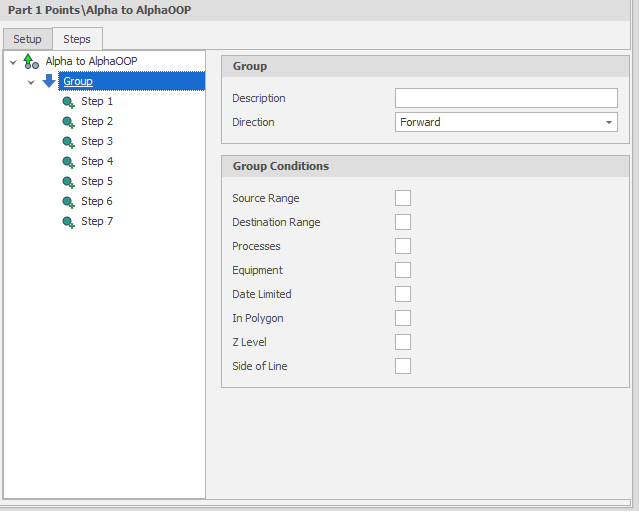The height and width of the screenshot is (512, 639).
Task: Select the Group label in tree
Action: tap(78, 81)
